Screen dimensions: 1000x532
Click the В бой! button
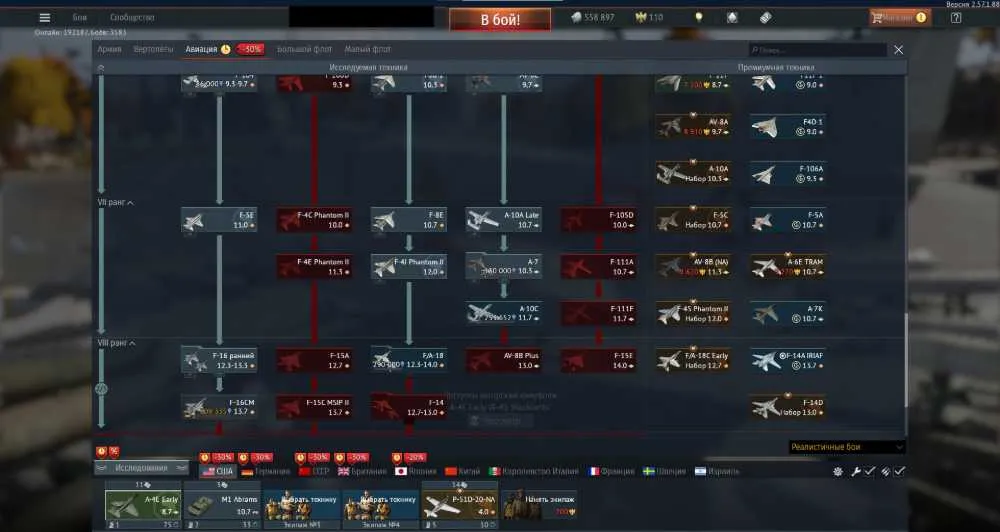point(500,20)
